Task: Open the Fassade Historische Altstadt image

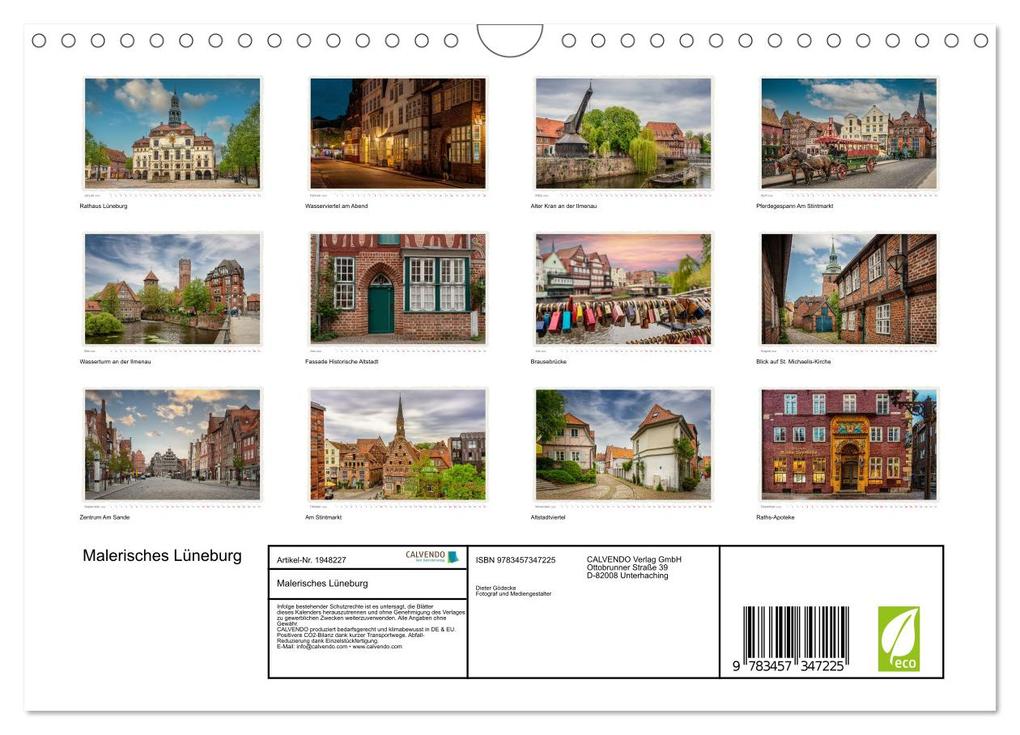Action: pyautogui.click(x=397, y=289)
